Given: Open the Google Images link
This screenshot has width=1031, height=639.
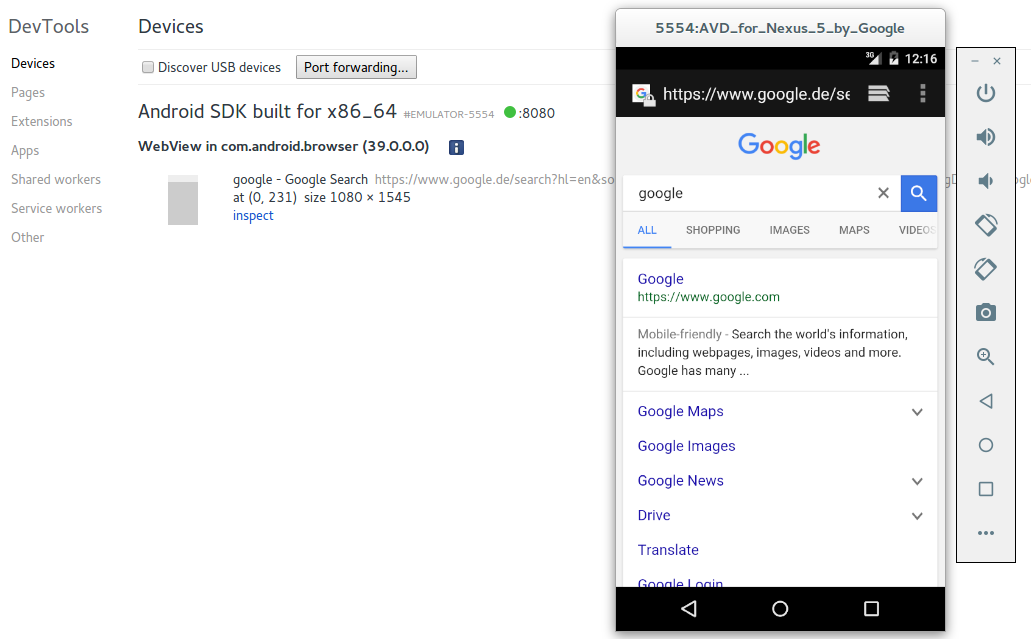Looking at the screenshot, I should [686, 446].
